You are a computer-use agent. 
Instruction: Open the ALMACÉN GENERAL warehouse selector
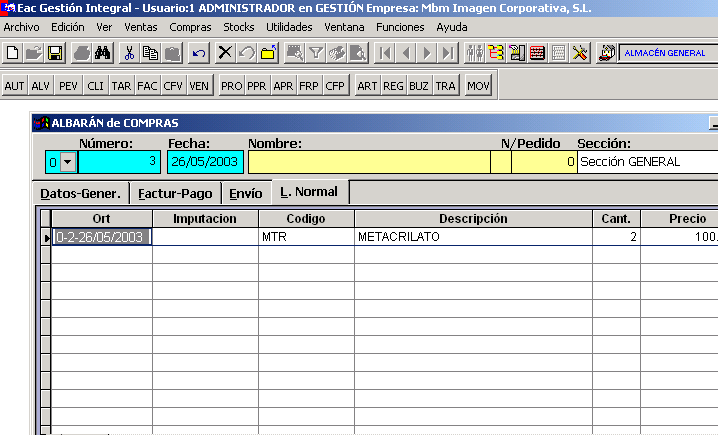668,53
